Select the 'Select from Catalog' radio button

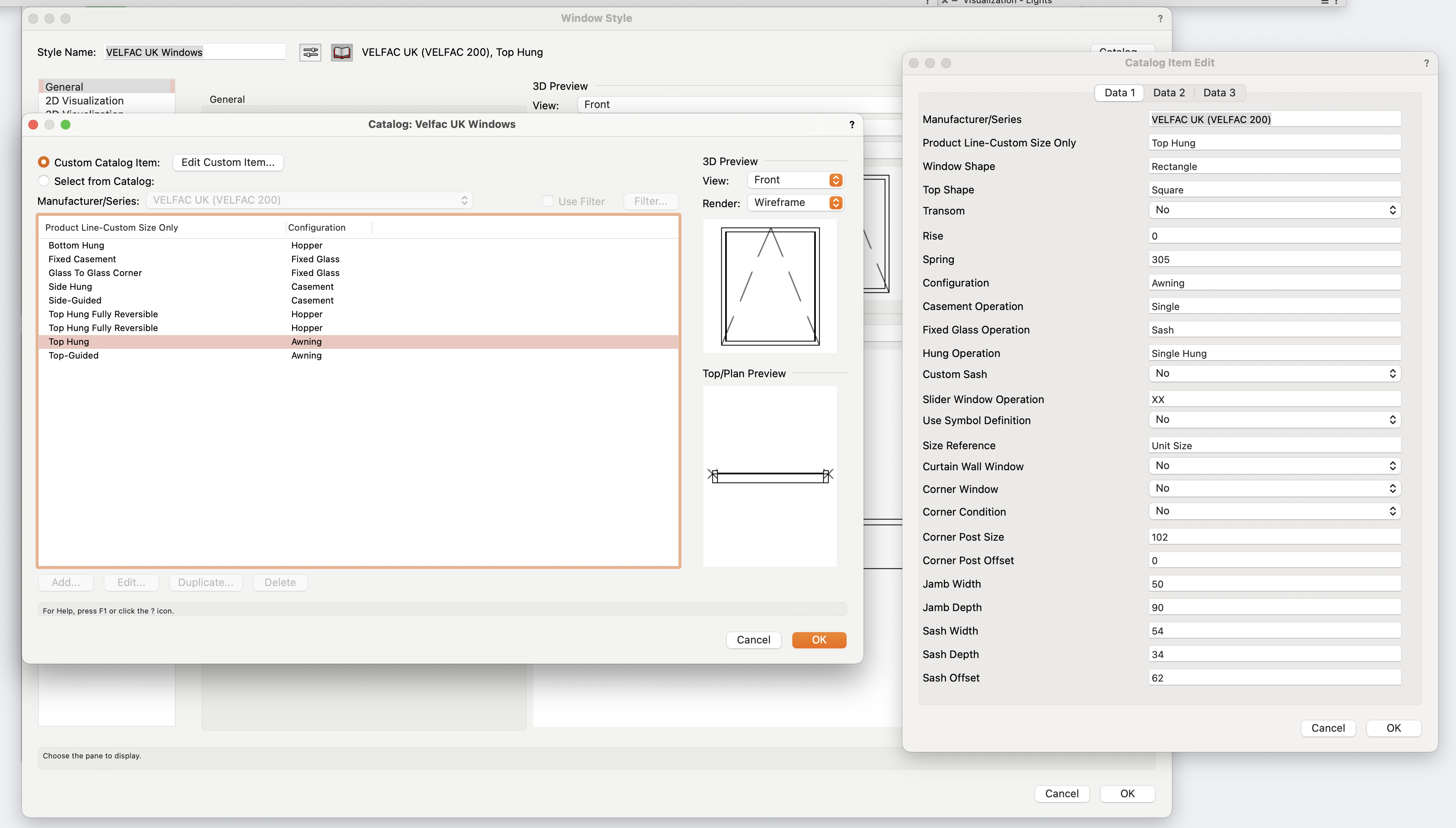pyautogui.click(x=43, y=180)
